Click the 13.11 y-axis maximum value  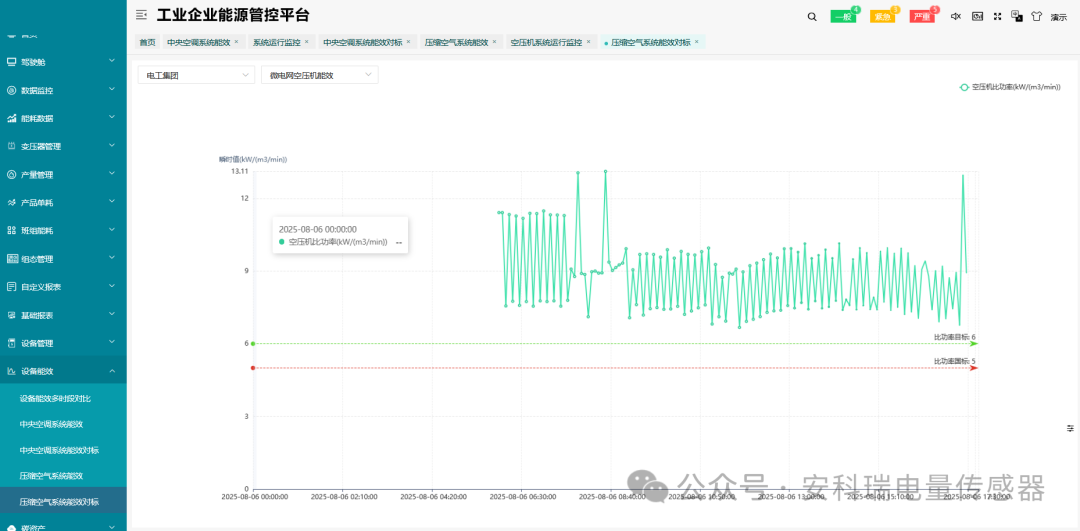[x=239, y=171]
